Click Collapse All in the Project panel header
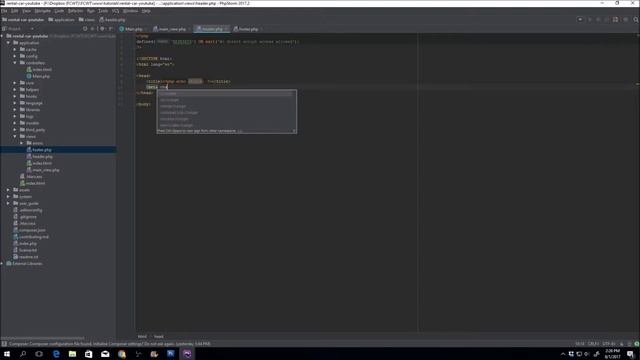The image size is (640, 360). click(x=93, y=29)
